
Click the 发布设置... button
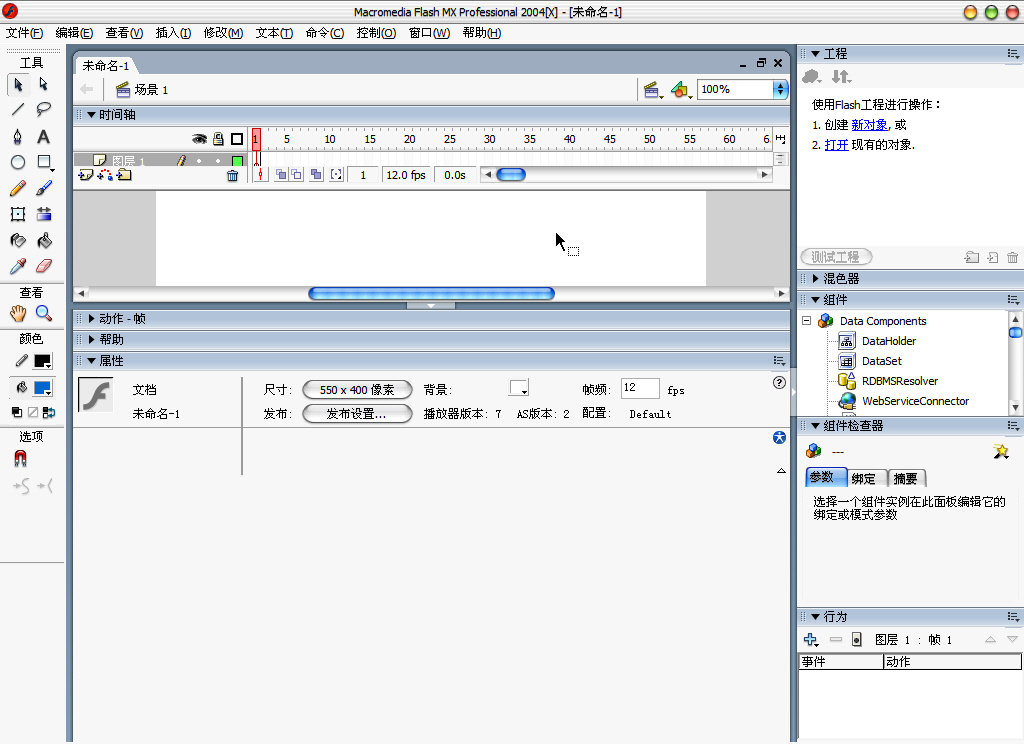tap(357, 414)
